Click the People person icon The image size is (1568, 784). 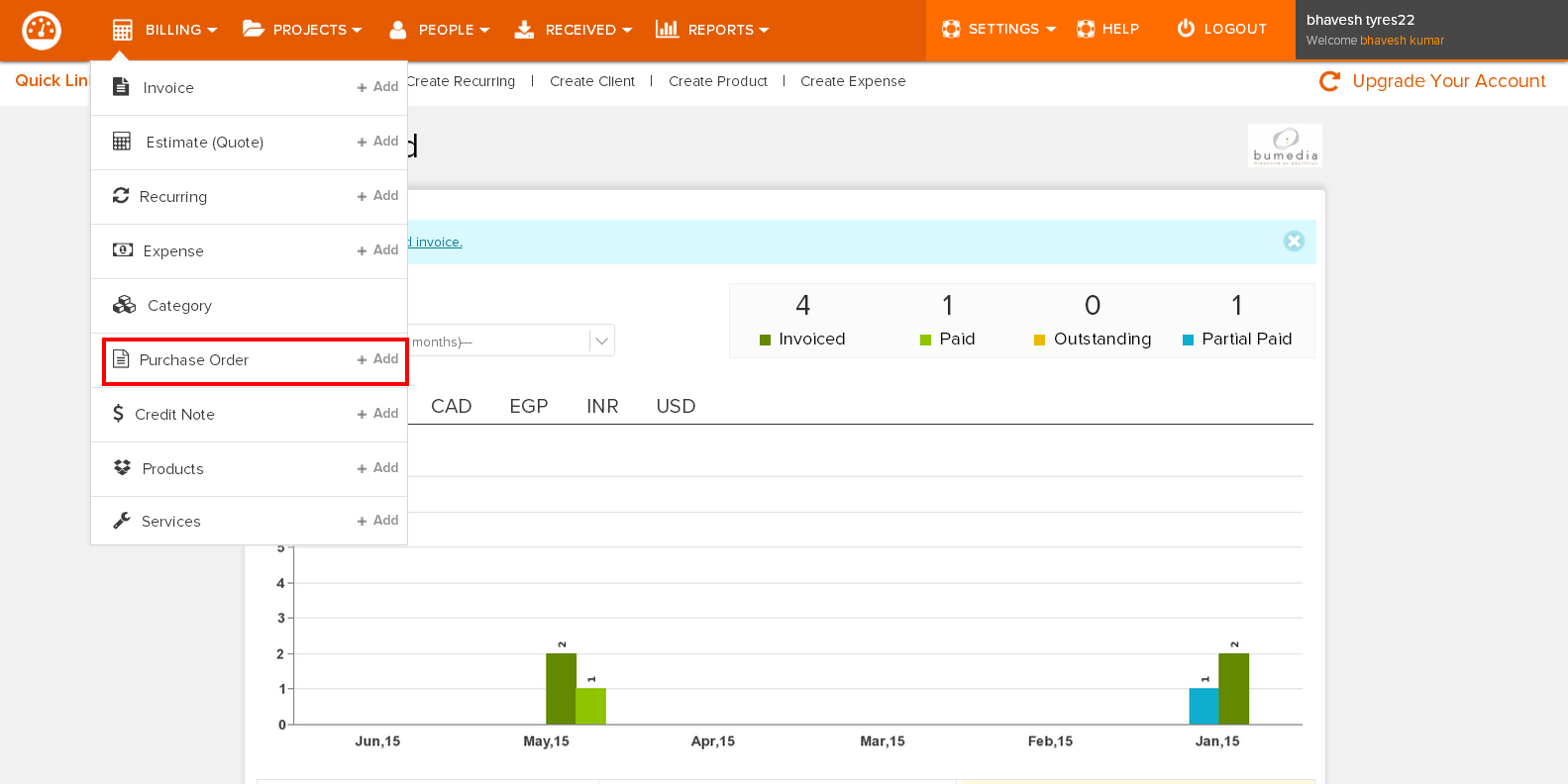point(398,30)
